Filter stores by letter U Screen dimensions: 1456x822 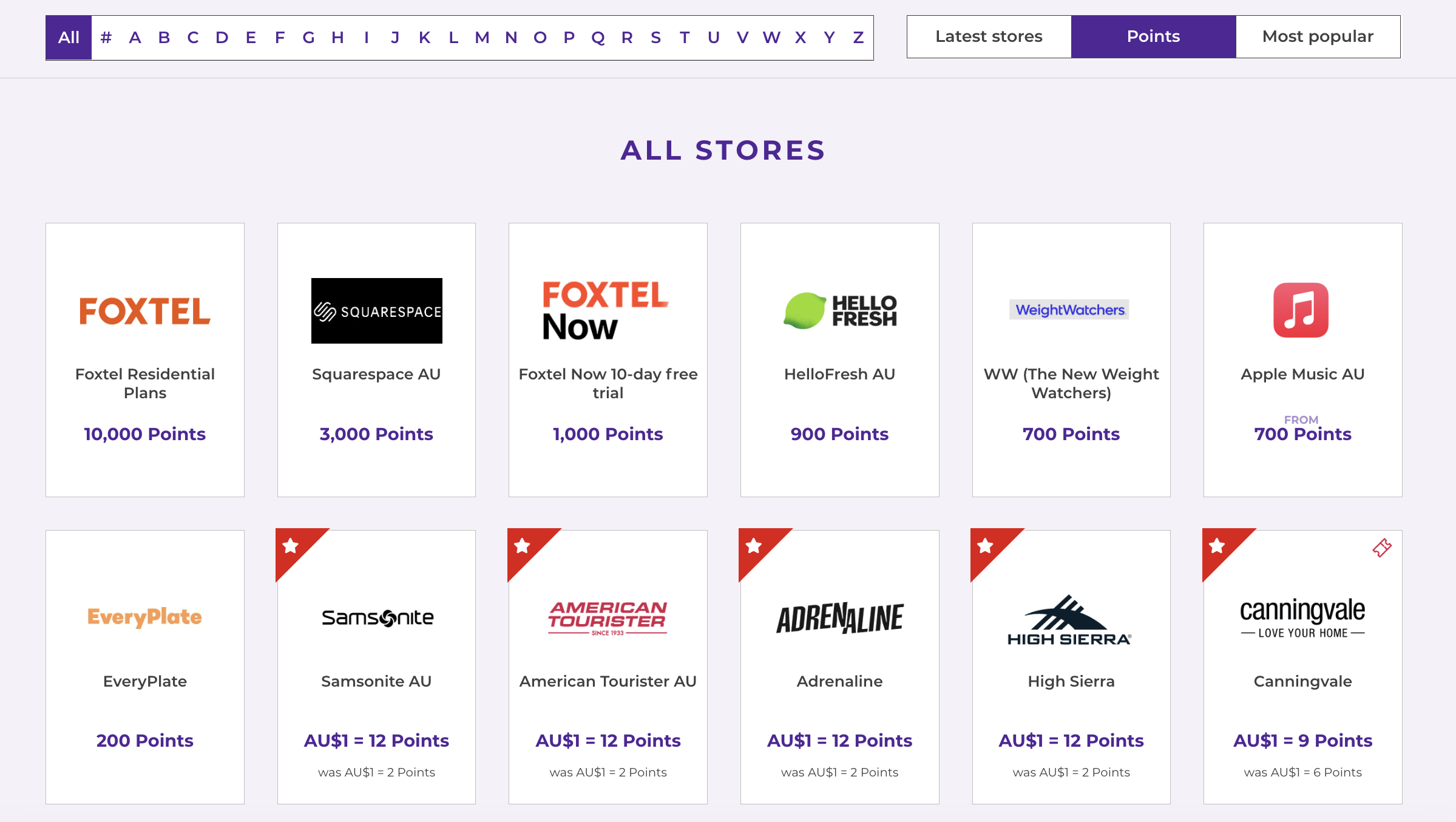(714, 38)
